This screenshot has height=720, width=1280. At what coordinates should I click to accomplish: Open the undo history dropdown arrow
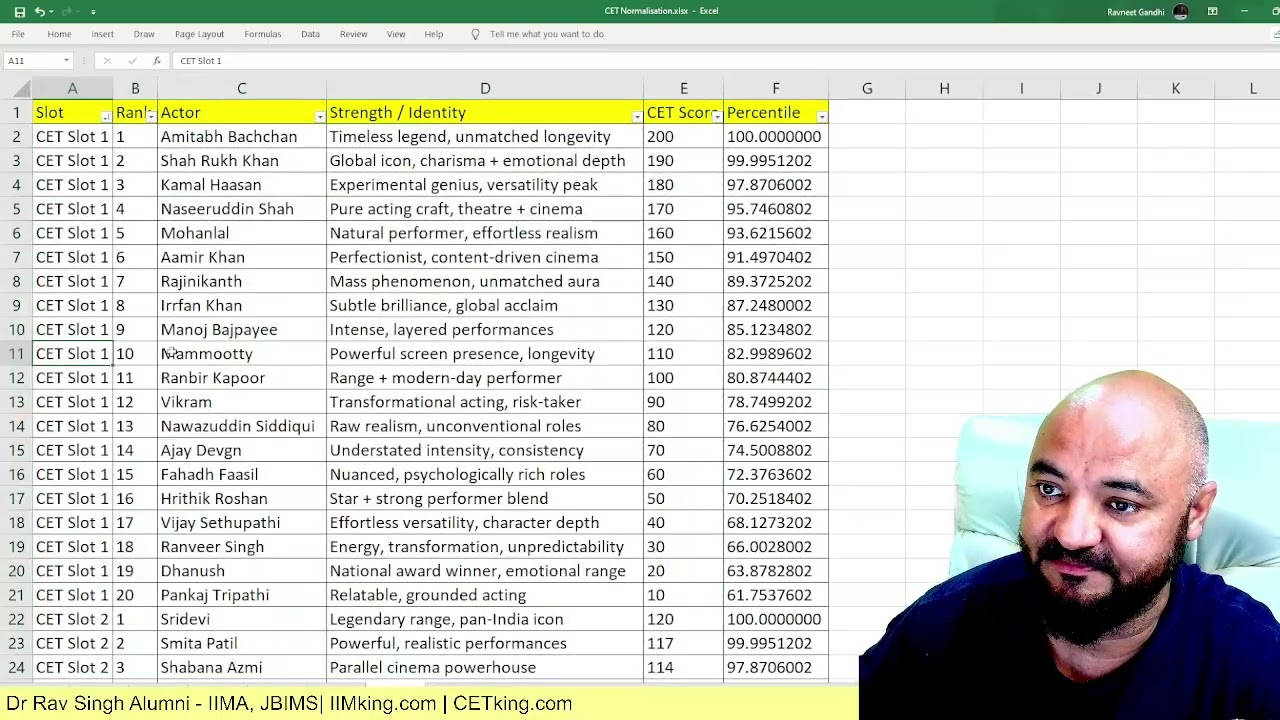pyautogui.click(x=51, y=12)
